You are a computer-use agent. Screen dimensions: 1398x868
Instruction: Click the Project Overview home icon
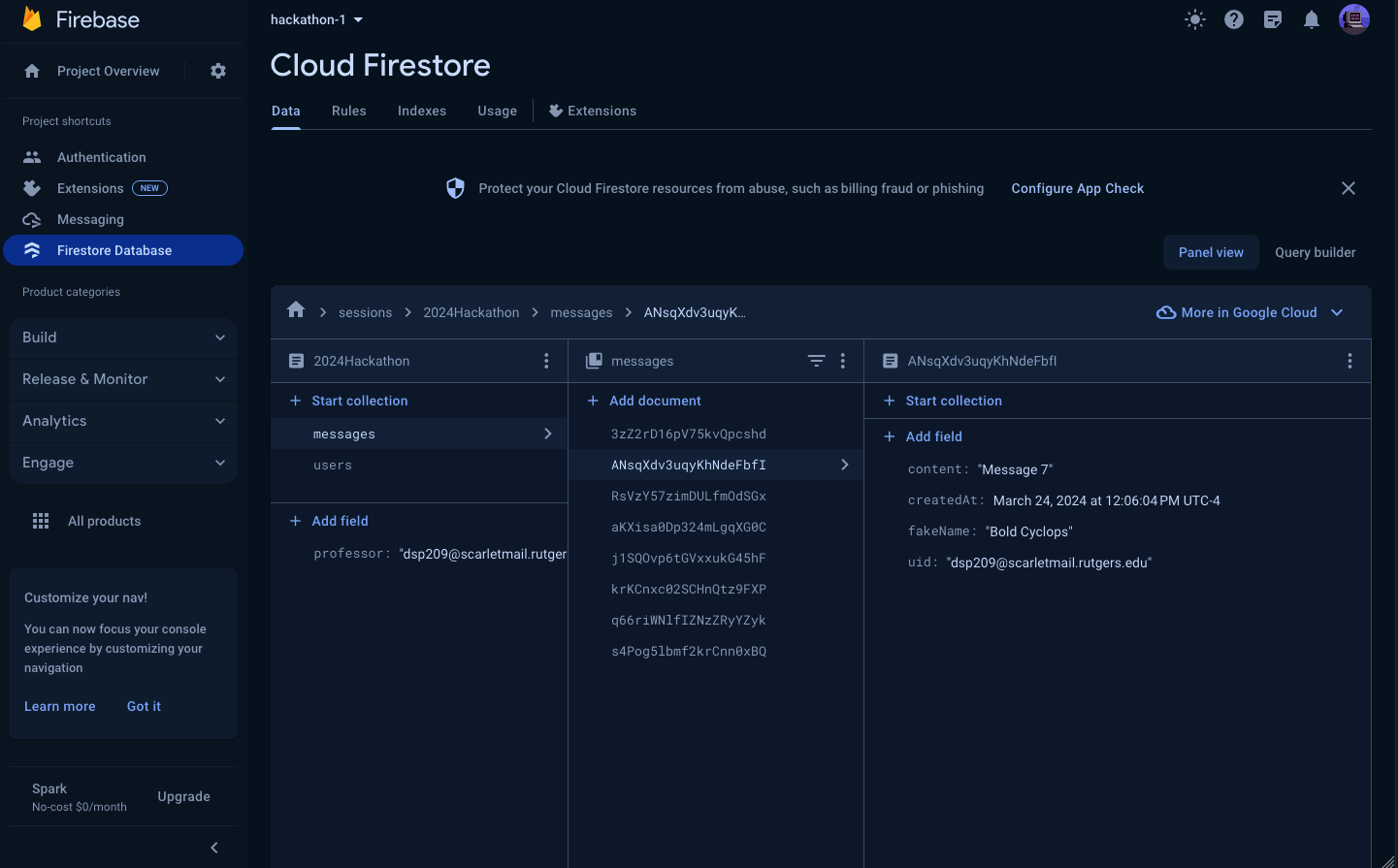[32, 71]
